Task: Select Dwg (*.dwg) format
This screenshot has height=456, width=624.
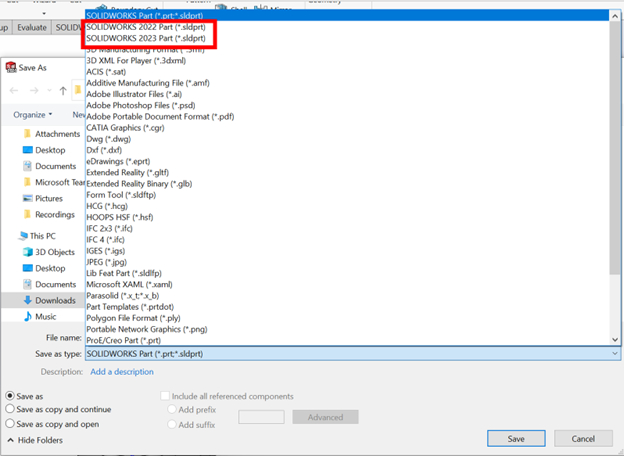Action: click(x=347, y=139)
